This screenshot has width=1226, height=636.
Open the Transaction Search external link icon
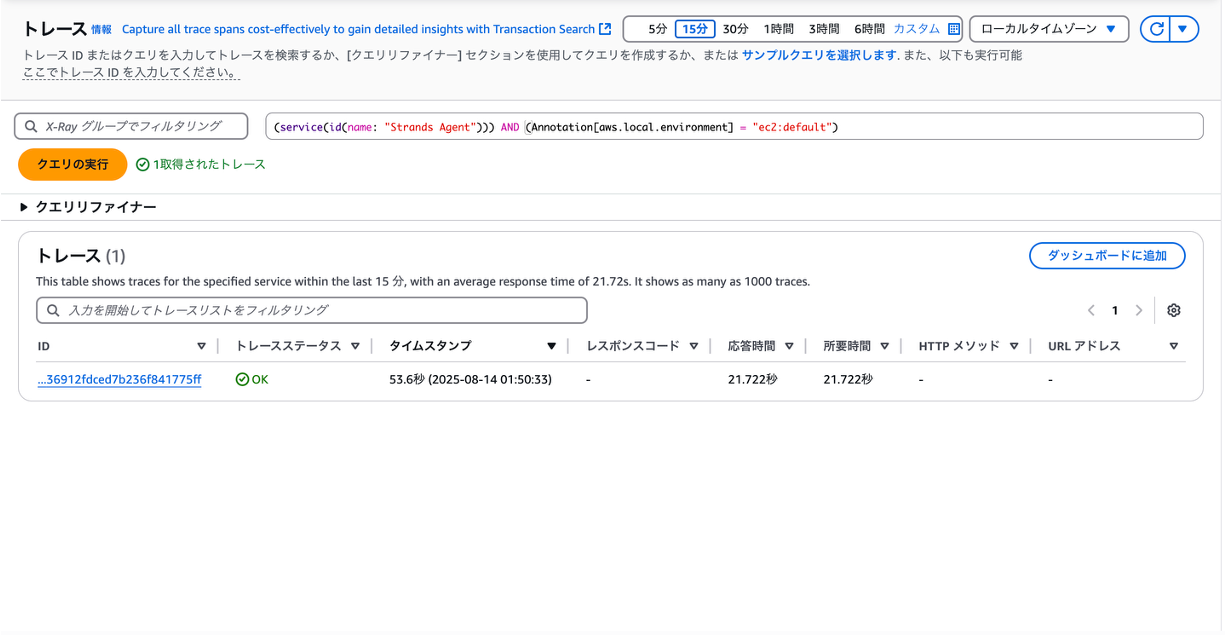point(605,29)
